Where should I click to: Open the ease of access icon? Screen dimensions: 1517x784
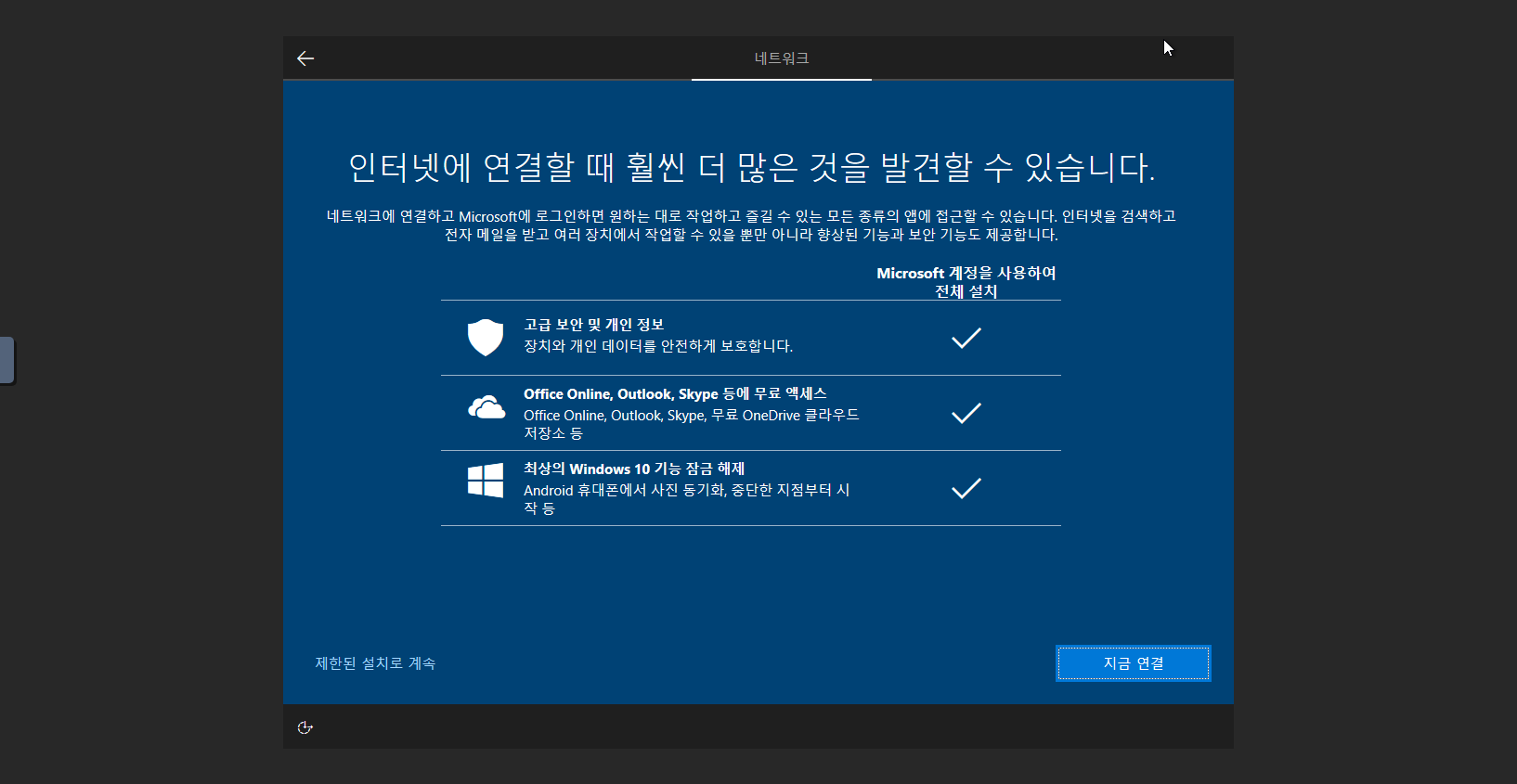[x=305, y=727]
